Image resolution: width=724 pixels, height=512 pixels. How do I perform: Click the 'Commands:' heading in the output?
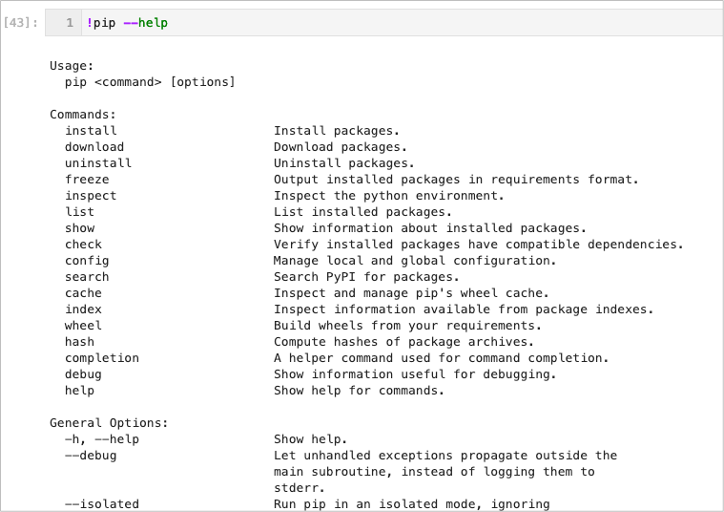pyautogui.click(x=83, y=115)
